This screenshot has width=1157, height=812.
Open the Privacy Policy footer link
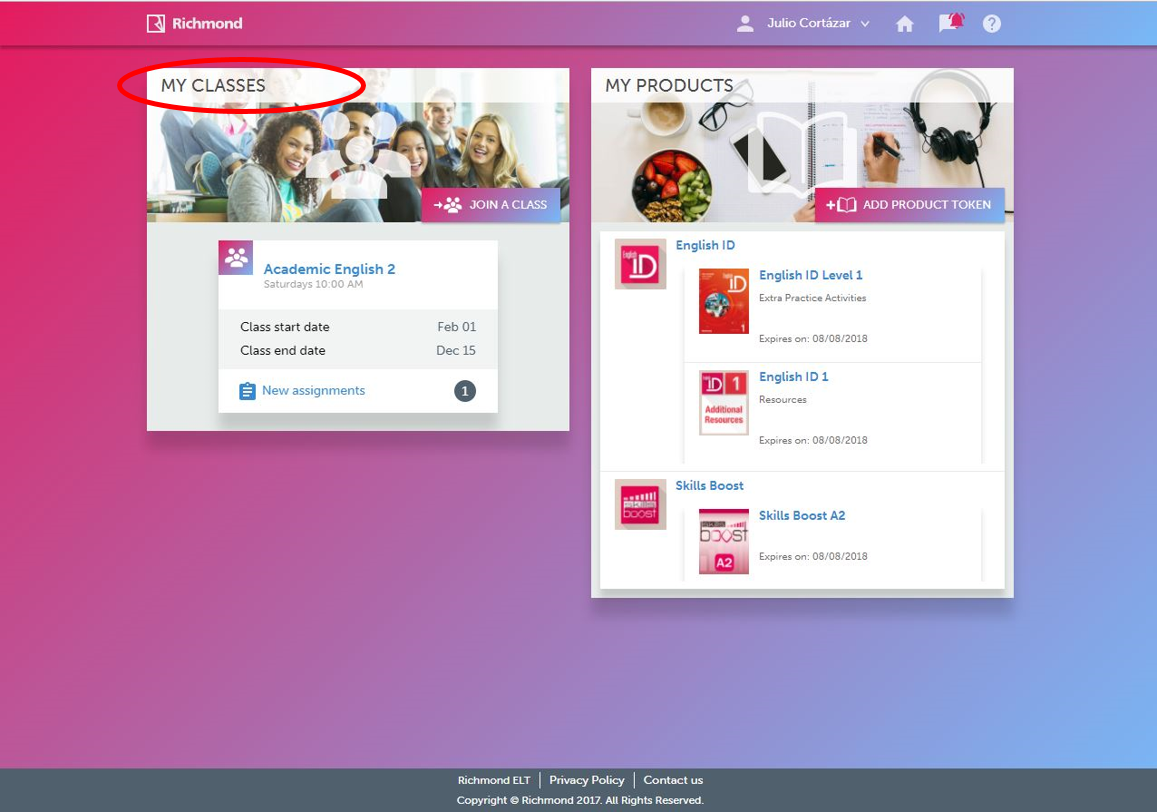[x=586, y=780]
